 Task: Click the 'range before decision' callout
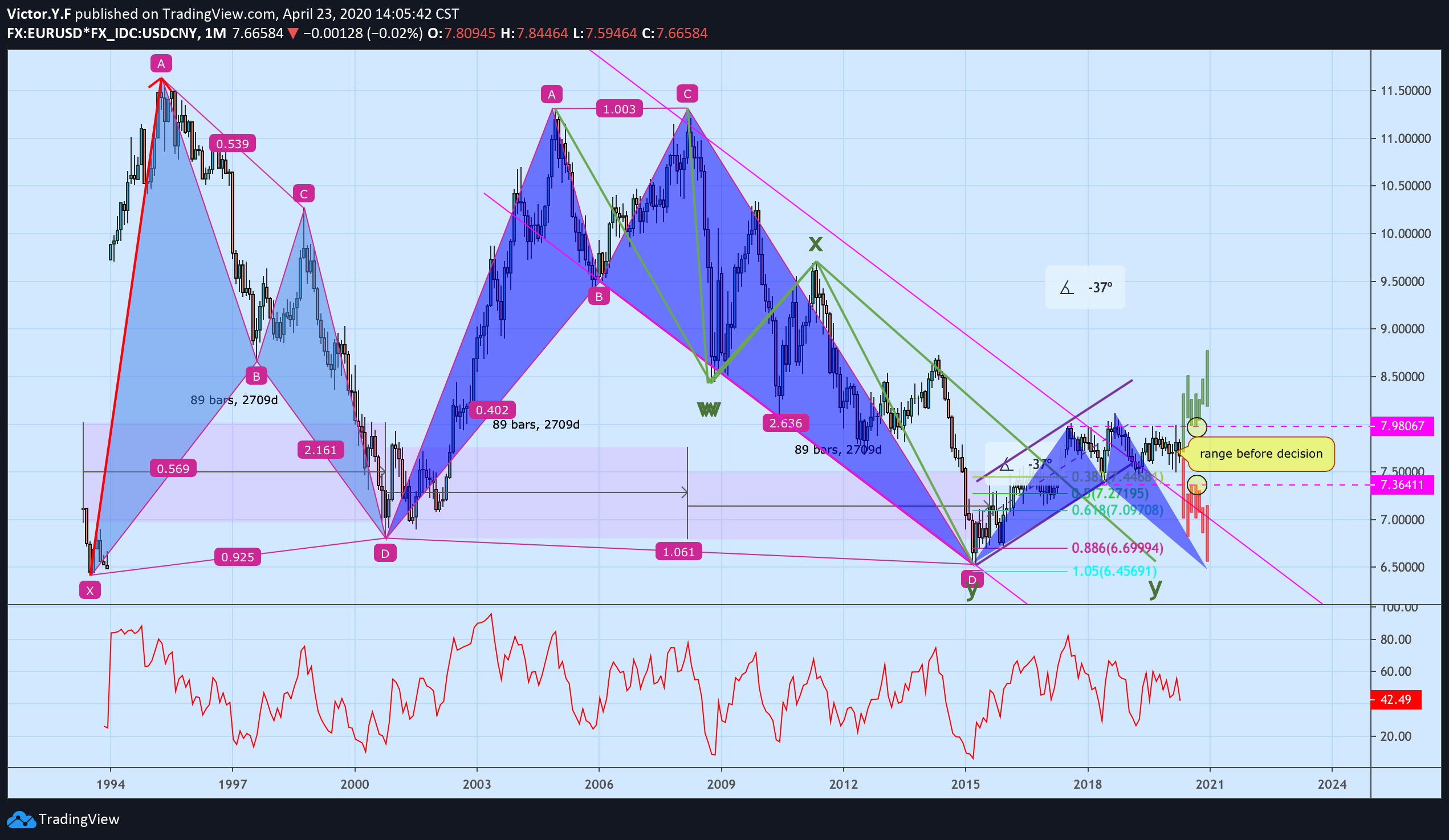click(x=1260, y=454)
